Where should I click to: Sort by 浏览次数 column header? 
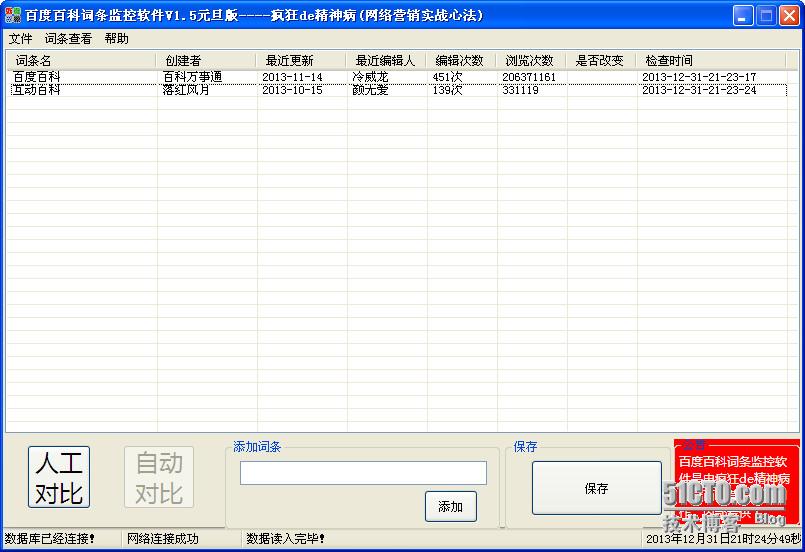[x=531, y=61]
